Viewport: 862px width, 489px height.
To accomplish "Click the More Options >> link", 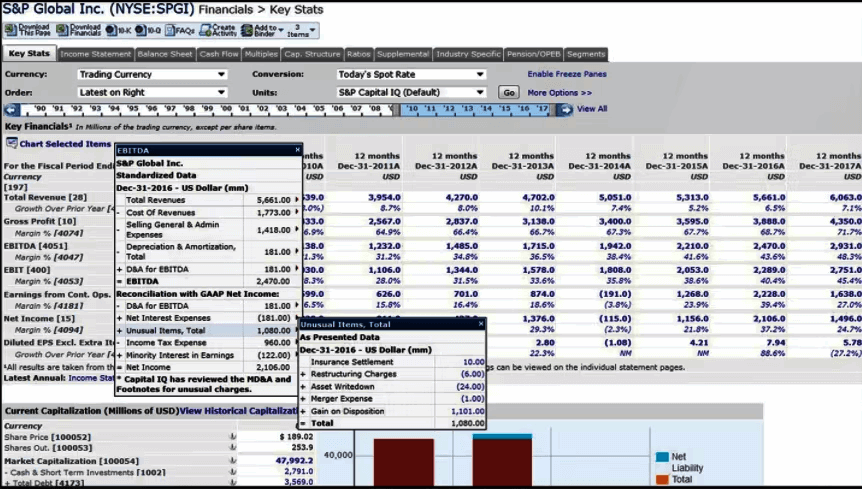I will (x=560, y=92).
